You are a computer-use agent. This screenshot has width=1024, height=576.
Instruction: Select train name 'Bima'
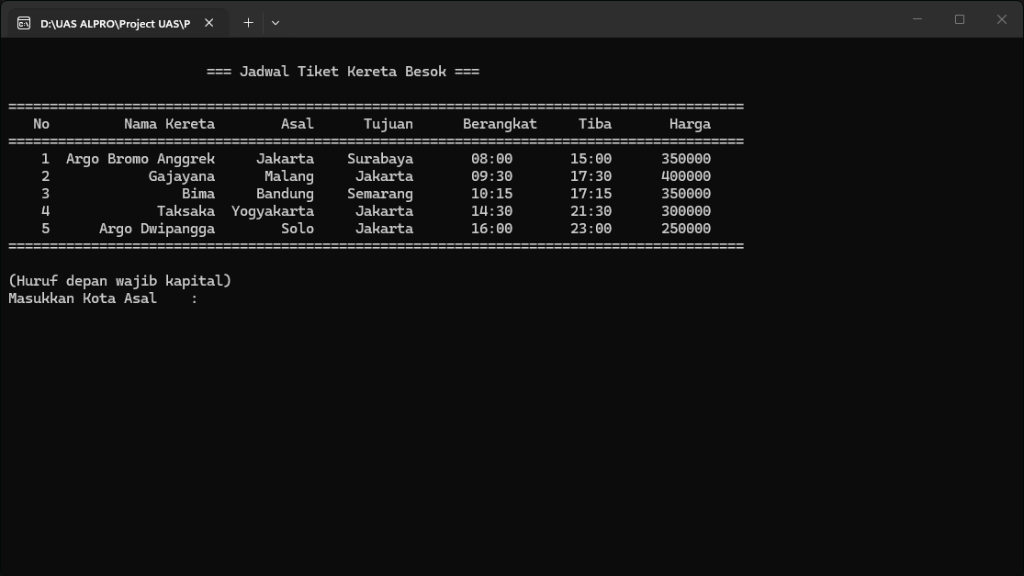tap(199, 194)
